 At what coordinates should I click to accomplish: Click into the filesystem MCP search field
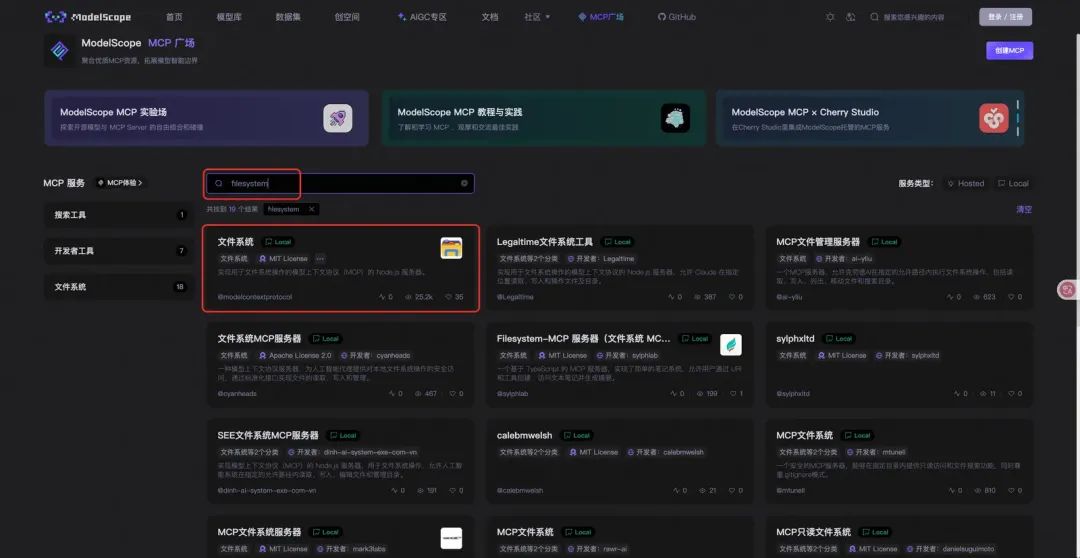tap(340, 183)
